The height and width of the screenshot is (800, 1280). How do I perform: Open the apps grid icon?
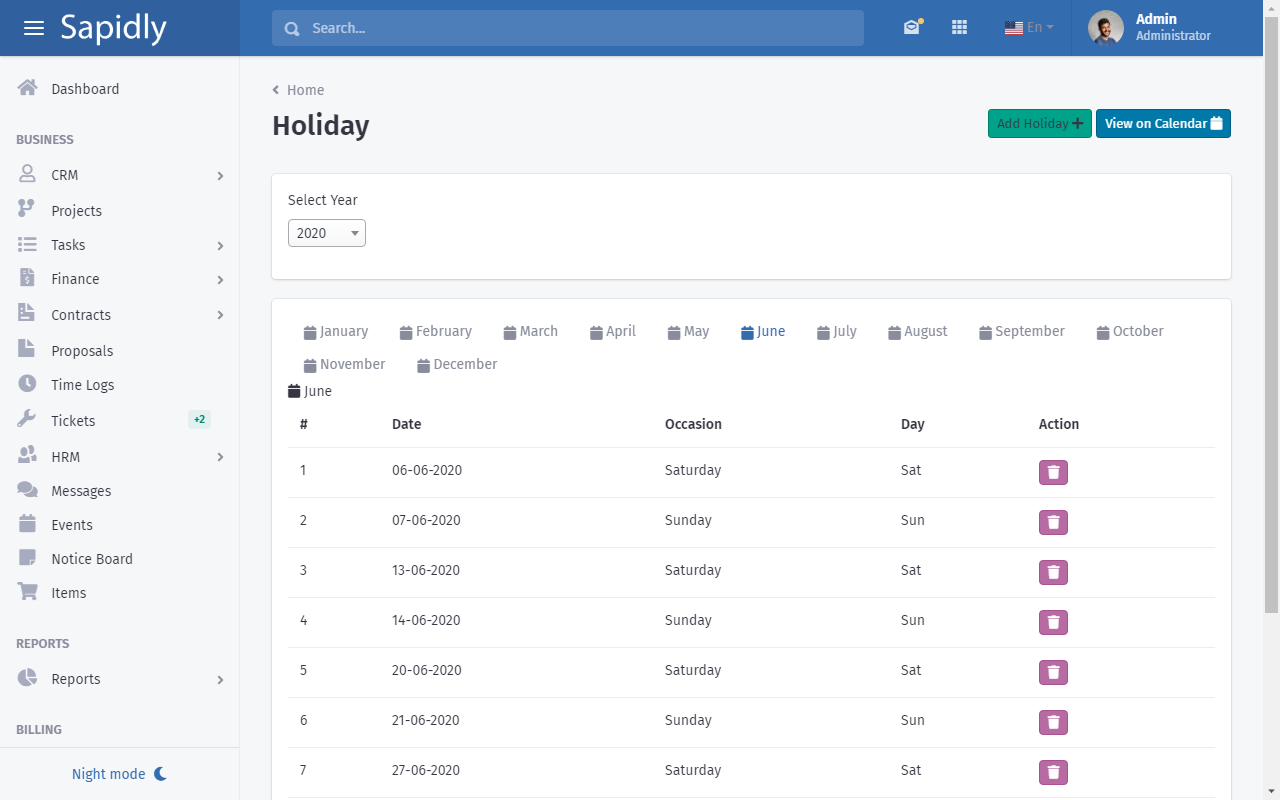[x=959, y=28]
